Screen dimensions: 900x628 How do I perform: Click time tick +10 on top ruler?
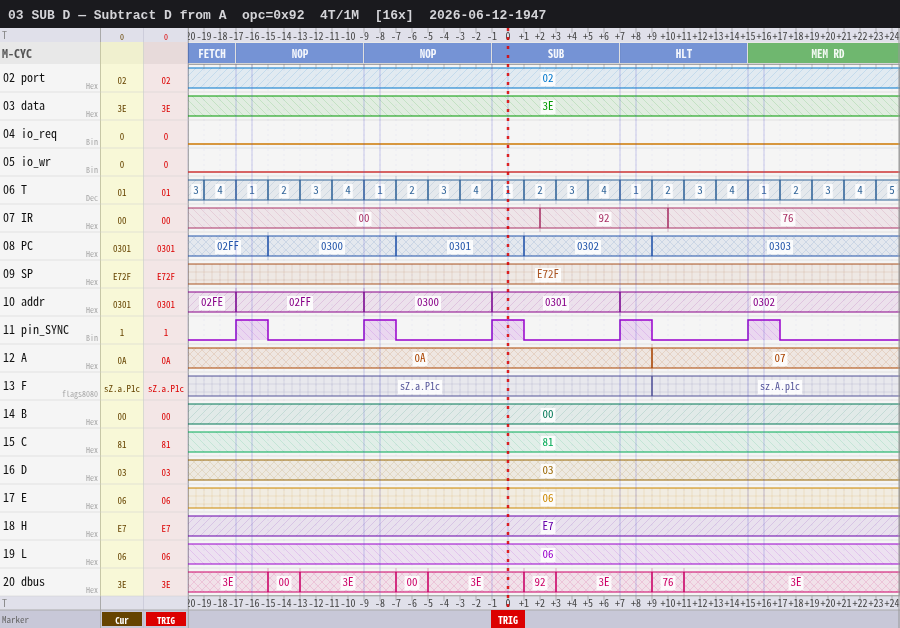[x=668, y=36]
